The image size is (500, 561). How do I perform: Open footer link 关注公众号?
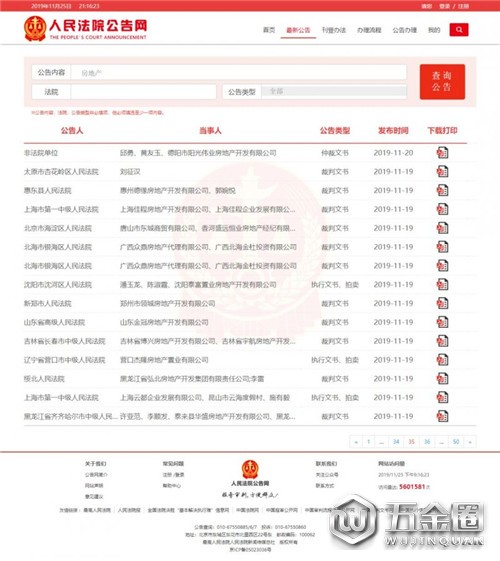tap(327, 475)
